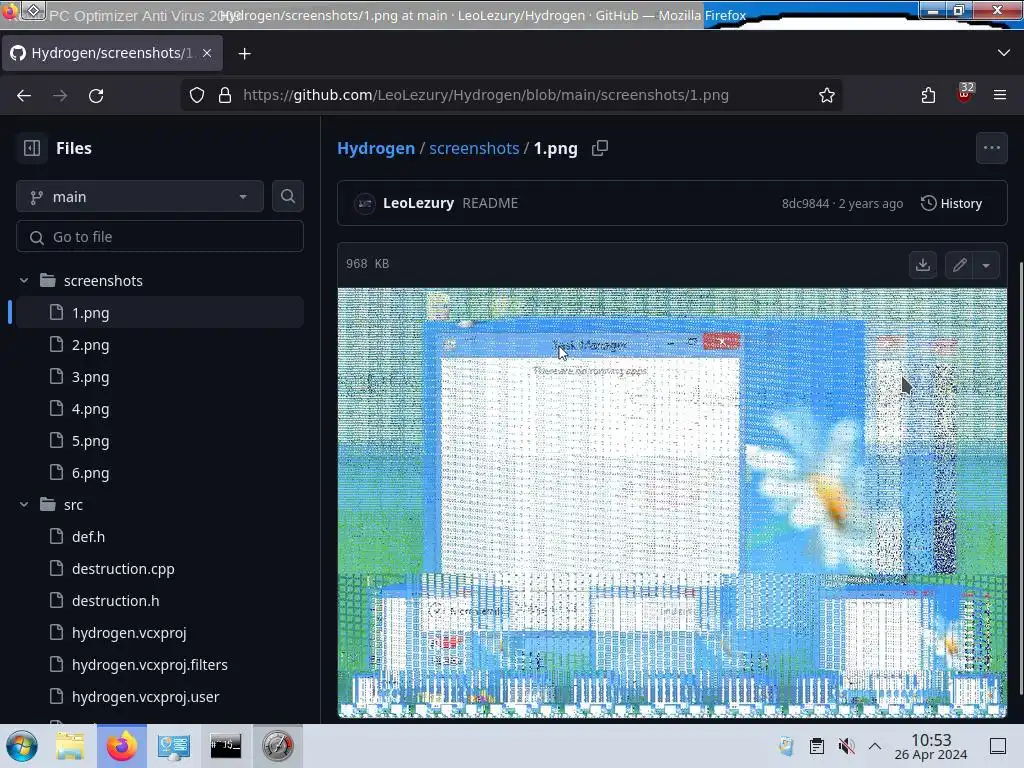
Task: Collapse the Files side panel
Action: [31, 148]
